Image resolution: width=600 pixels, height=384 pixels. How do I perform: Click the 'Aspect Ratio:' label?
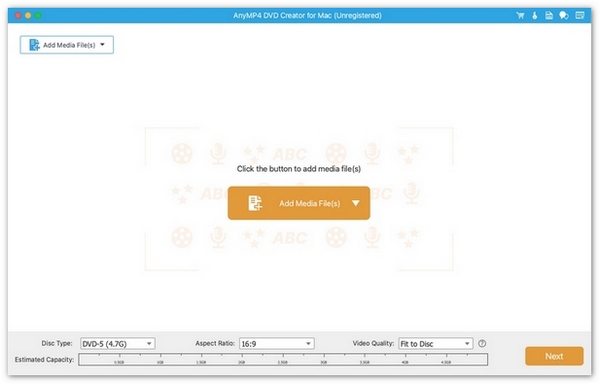tap(215, 343)
